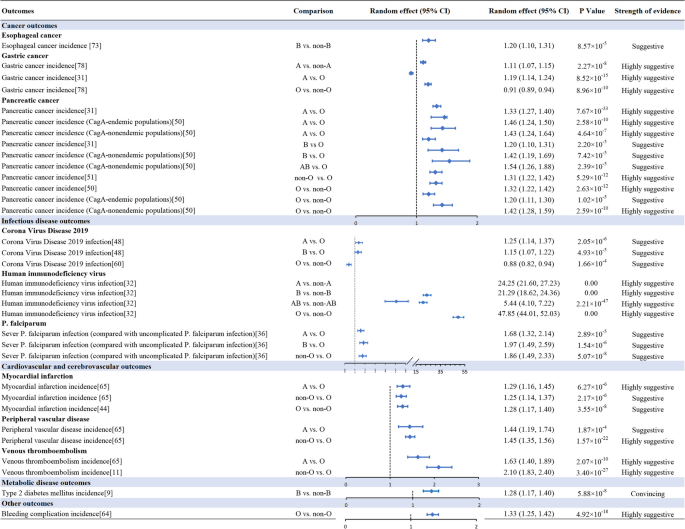This screenshot has width=685, height=529.
Task: Click the 'Bleeding complication incidence[64]' row label
Action: point(56,514)
